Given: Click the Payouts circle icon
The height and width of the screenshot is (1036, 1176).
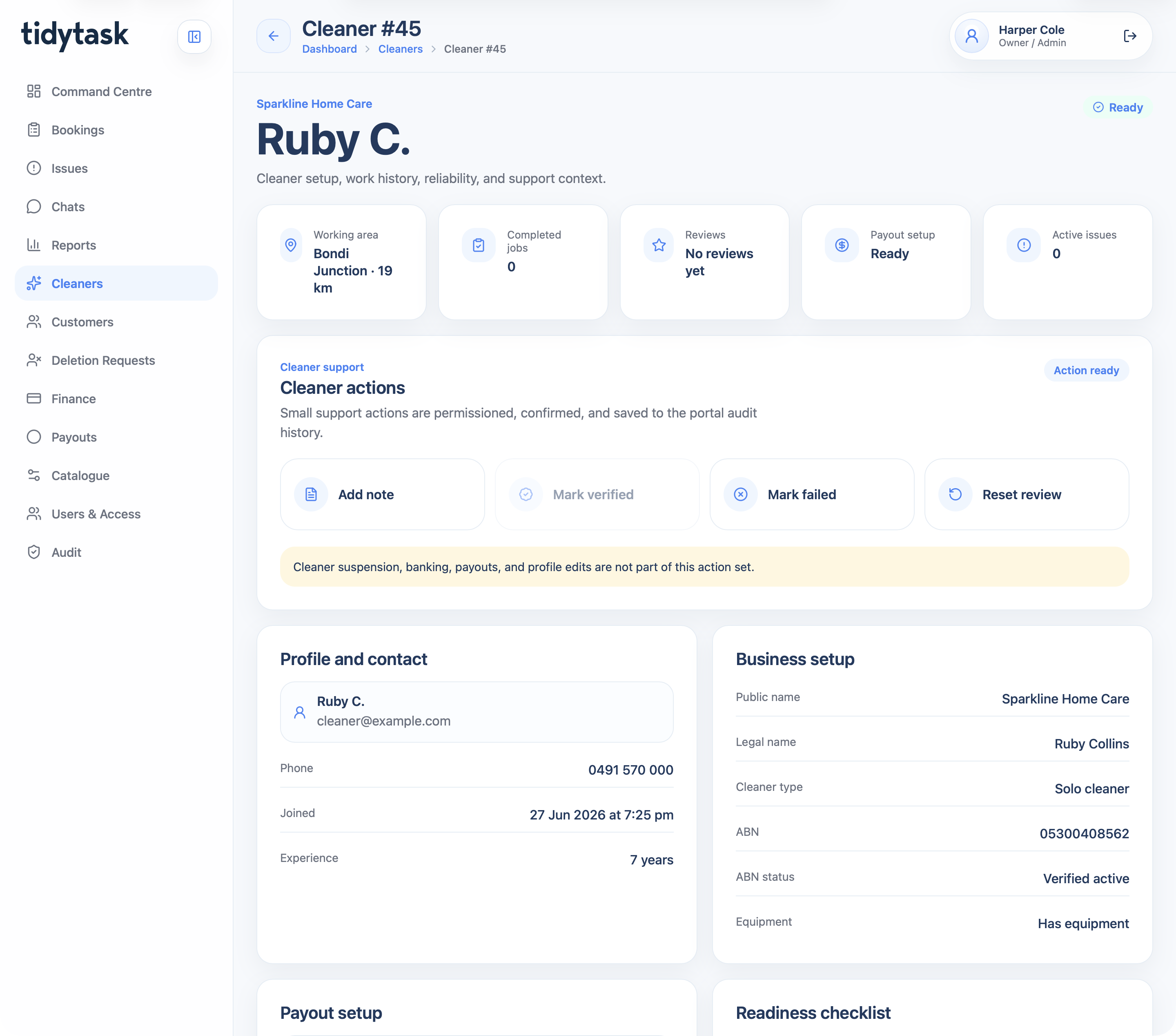Looking at the screenshot, I should click(x=34, y=437).
